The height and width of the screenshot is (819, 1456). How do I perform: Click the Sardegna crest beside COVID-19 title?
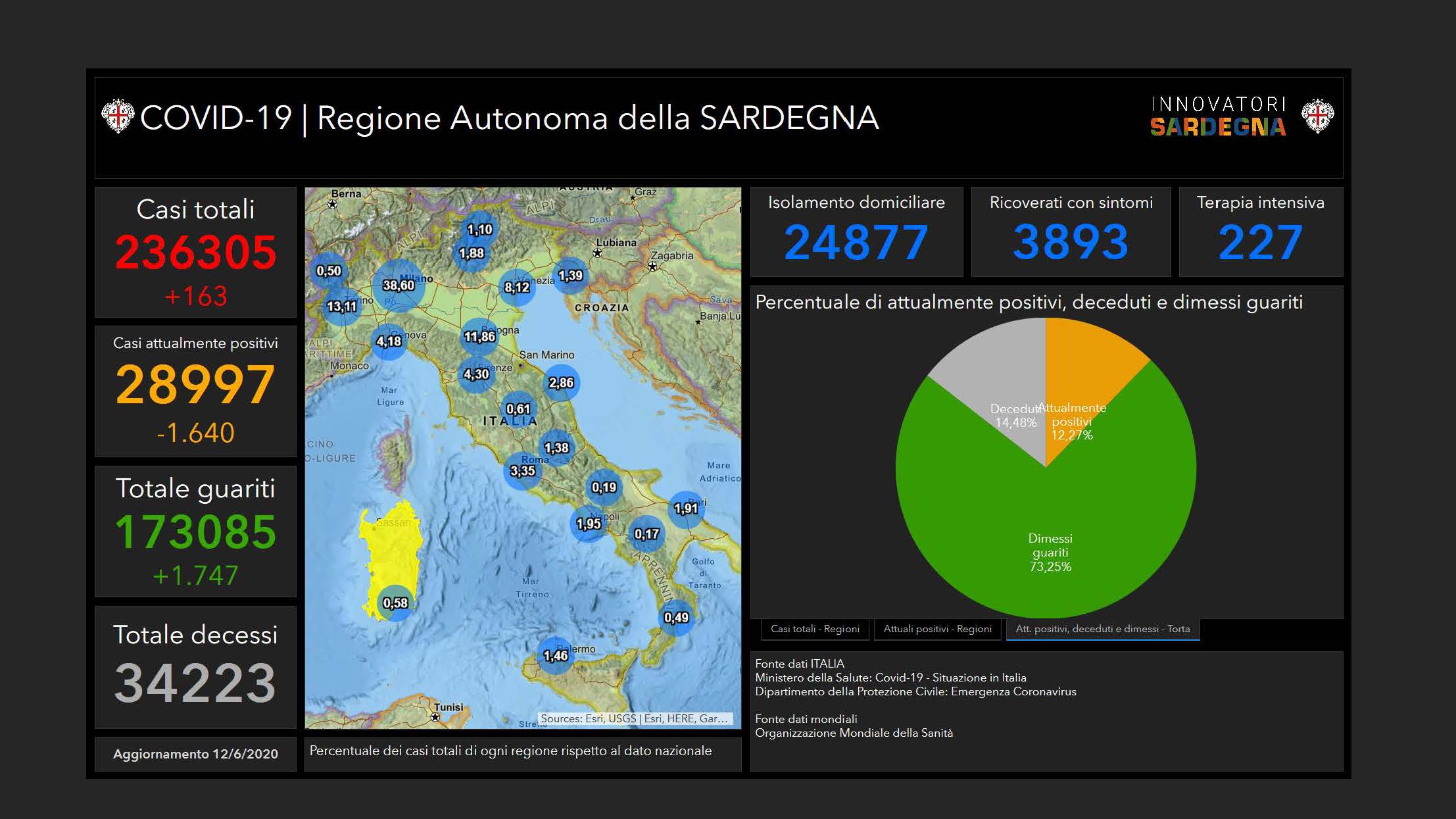tap(118, 116)
